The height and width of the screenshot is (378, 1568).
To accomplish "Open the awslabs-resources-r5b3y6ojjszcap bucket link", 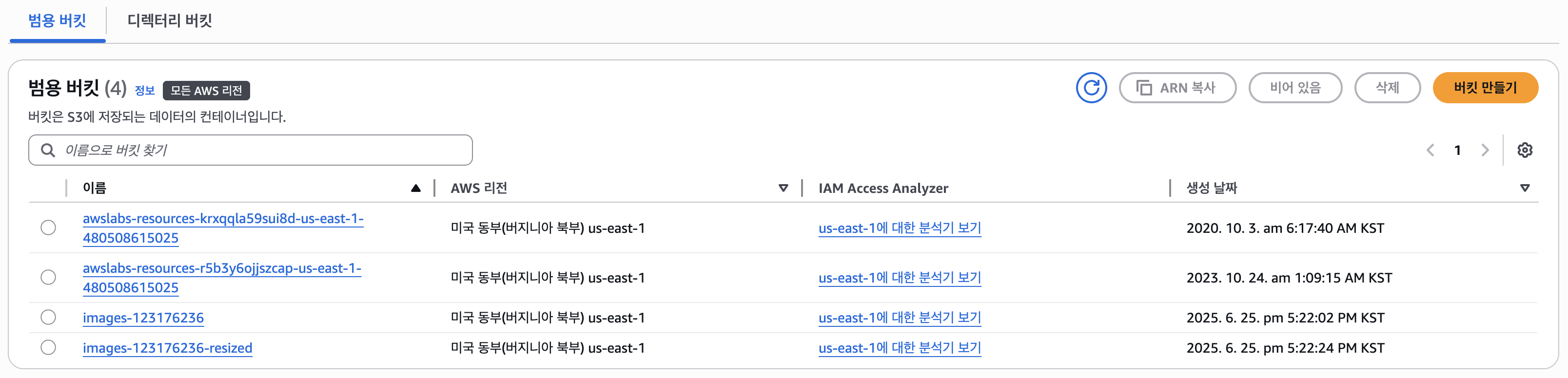I will 221,278.
